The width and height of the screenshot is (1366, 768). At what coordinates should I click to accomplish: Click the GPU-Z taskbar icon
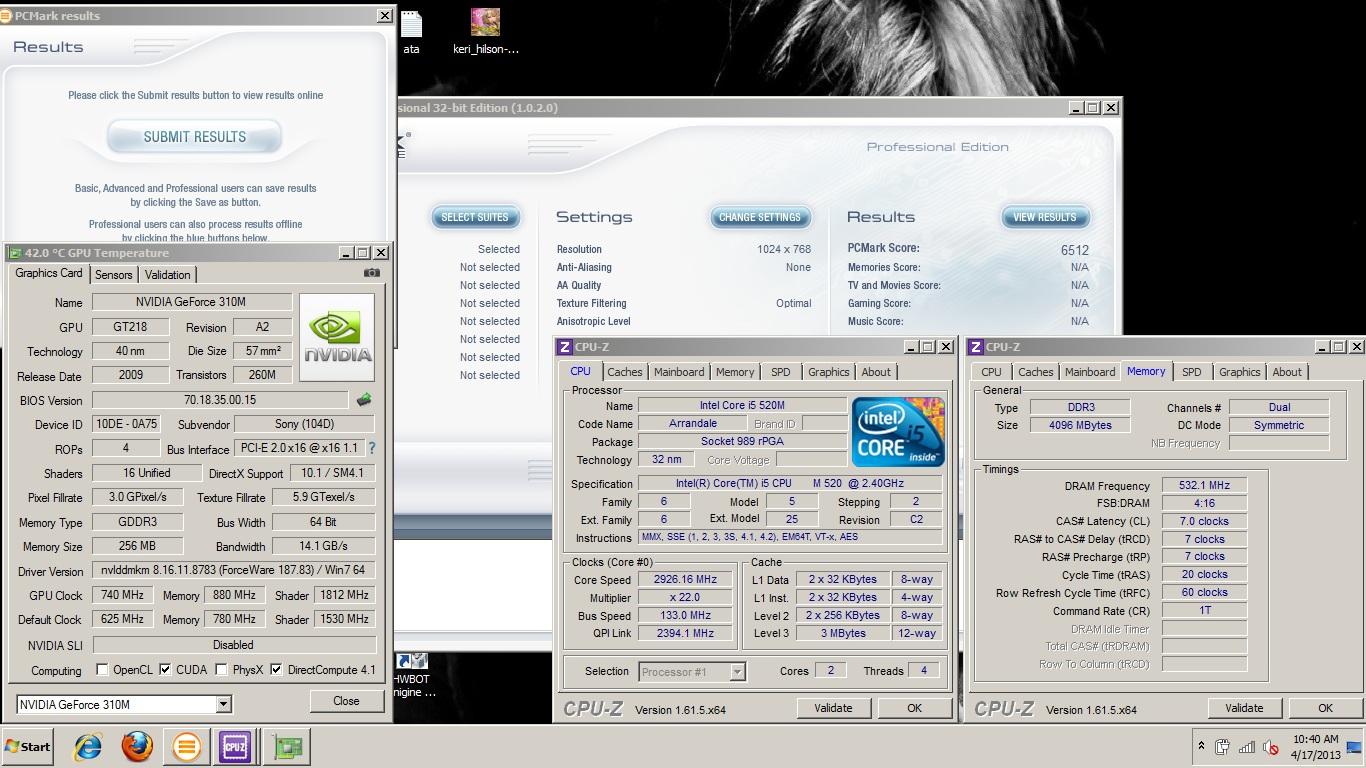(286, 747)
